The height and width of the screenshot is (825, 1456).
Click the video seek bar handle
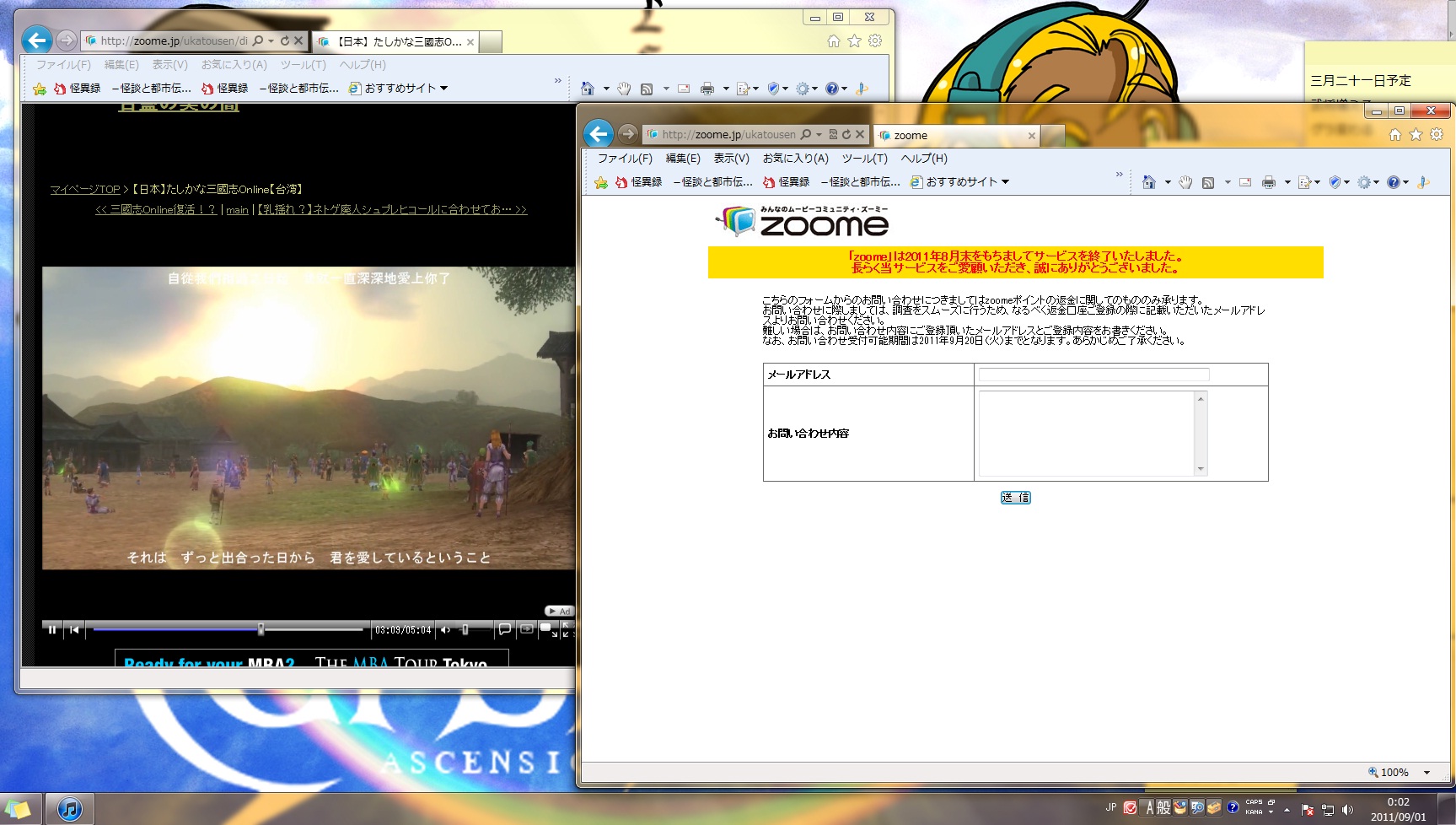261,629
